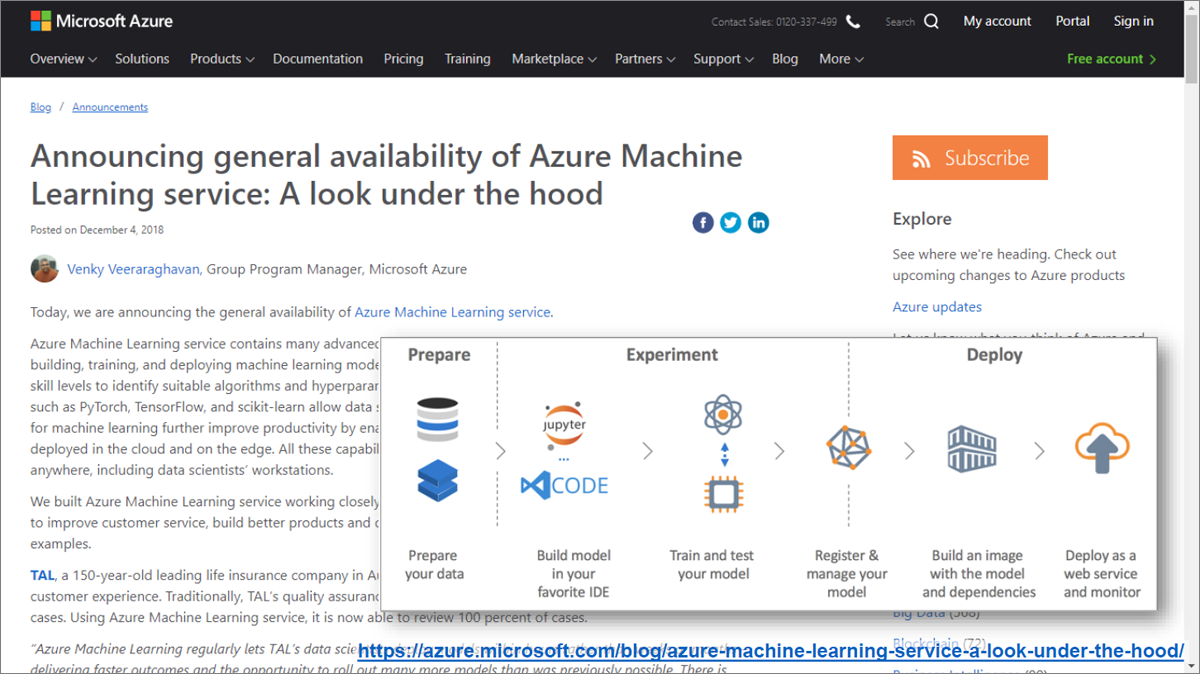The image size is (1200, 674).
Task: Open Blog in the nav bar
Action: 785,59
